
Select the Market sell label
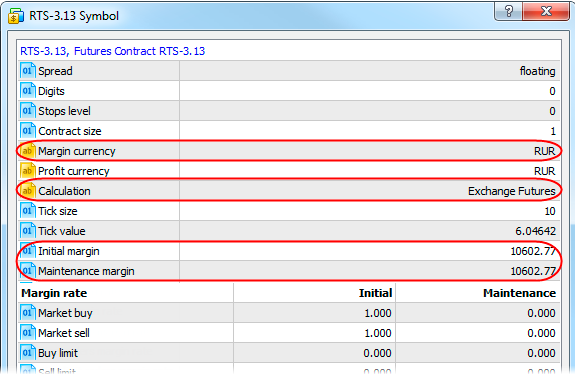[x=64, y=333]
